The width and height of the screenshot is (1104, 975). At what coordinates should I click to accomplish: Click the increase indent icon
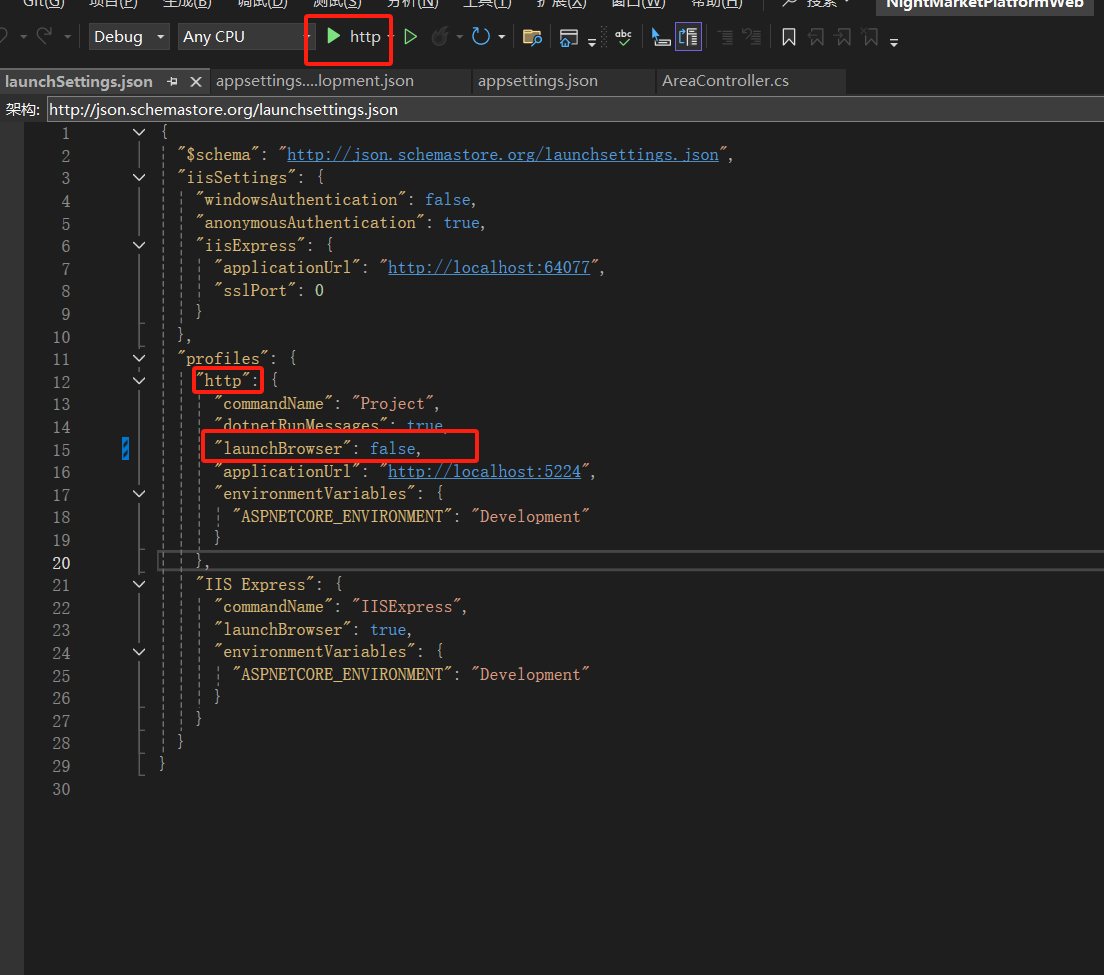(752, 37)
